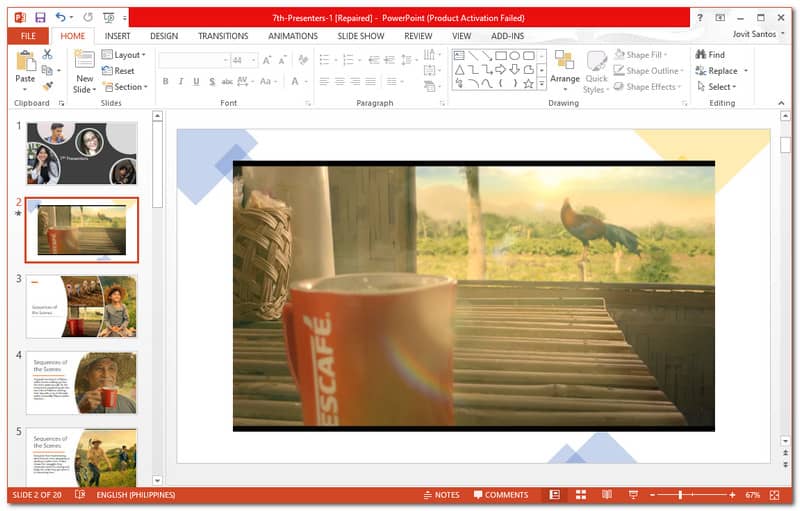This screenshot has height=511, width=800.
Task: Click ENGLISH (PHILIPPINES) language indicator
Action: tap(136, 495)
